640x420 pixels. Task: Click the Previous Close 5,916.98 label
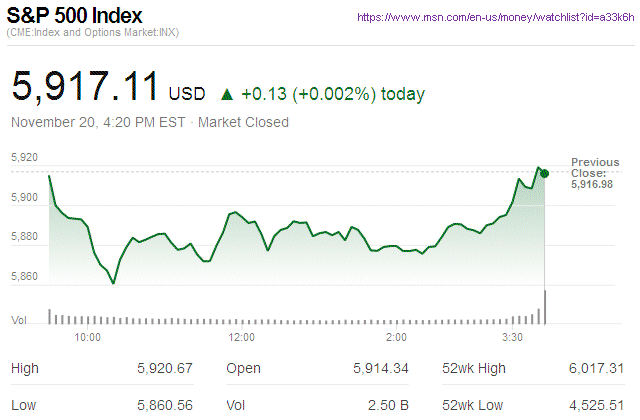click(x=594, y=173)
